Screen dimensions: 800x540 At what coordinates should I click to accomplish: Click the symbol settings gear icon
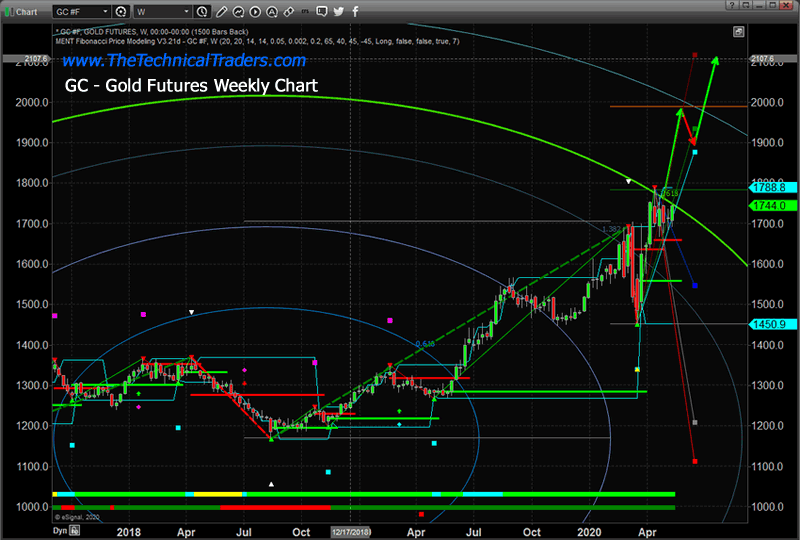click(121, 11)
